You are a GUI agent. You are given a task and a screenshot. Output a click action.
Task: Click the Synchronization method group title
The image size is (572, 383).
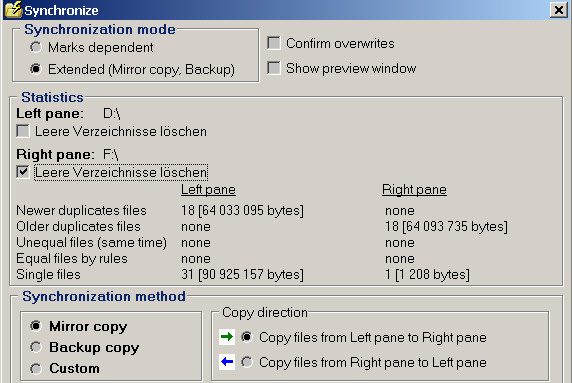click(104, 296)
